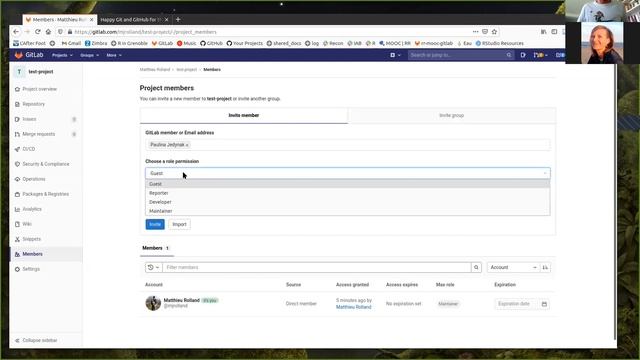Select the Invite group tab
Screen dimensions: 640x360
451,116
